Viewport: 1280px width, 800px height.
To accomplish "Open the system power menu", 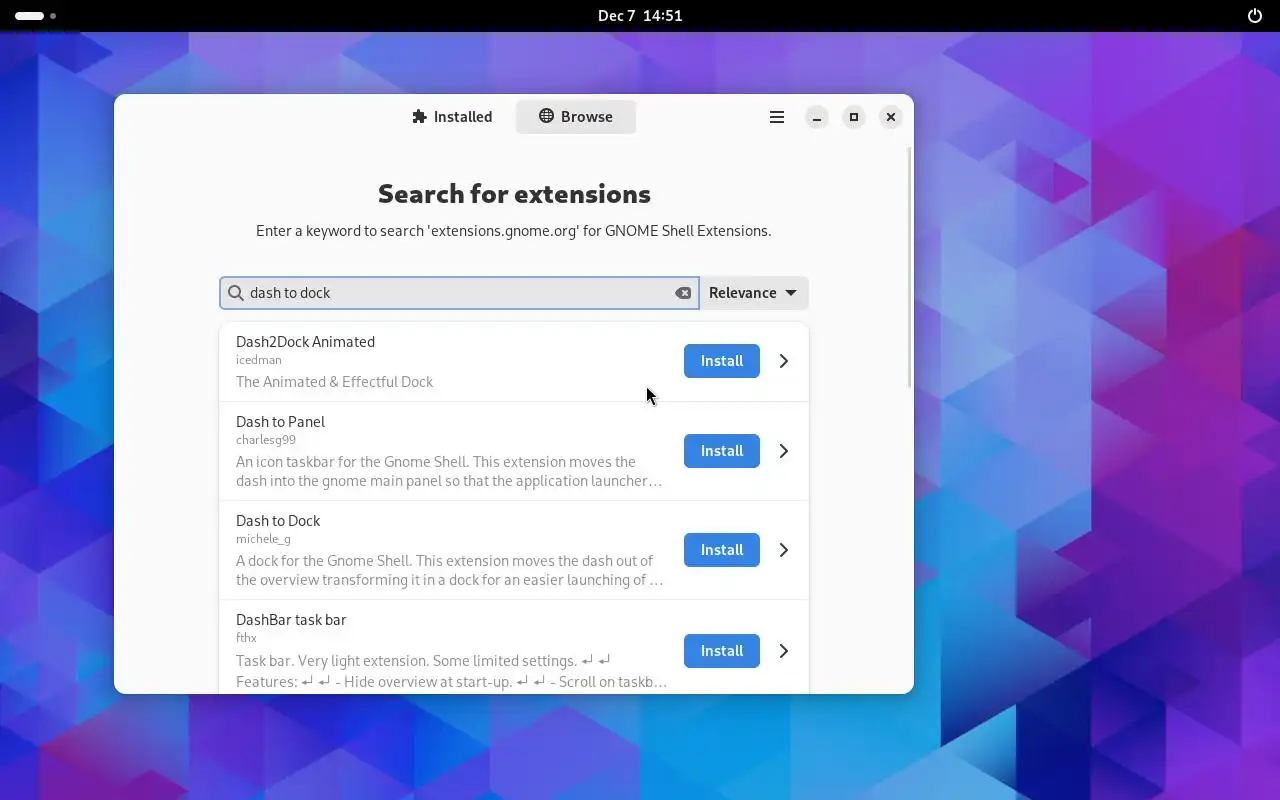I will coord(1255,16).
